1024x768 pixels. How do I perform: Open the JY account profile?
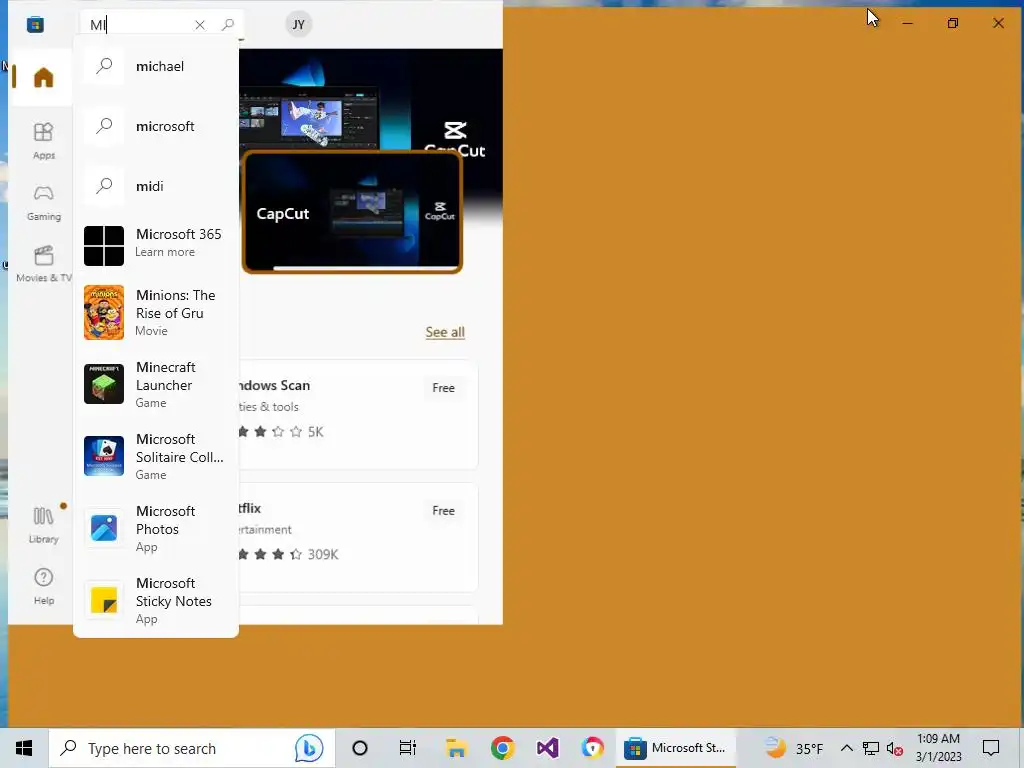point(298,25)
